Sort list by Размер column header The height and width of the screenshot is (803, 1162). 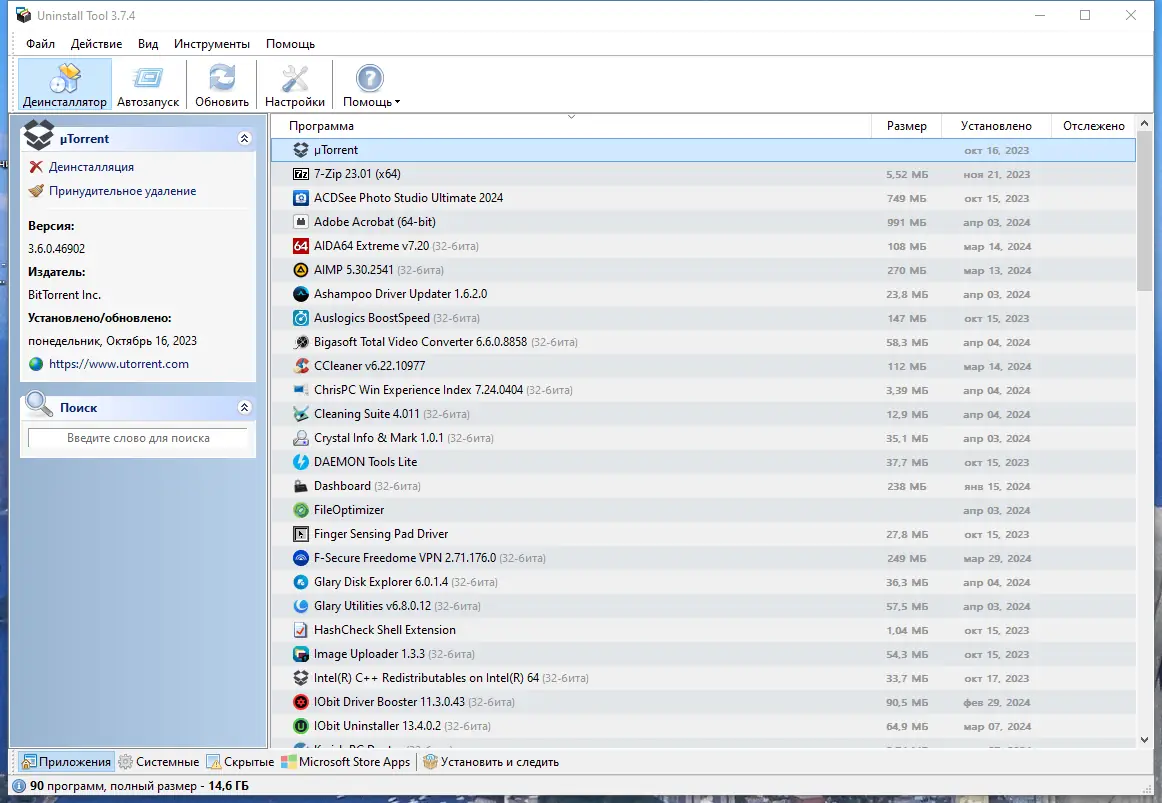tap(906, 126)
